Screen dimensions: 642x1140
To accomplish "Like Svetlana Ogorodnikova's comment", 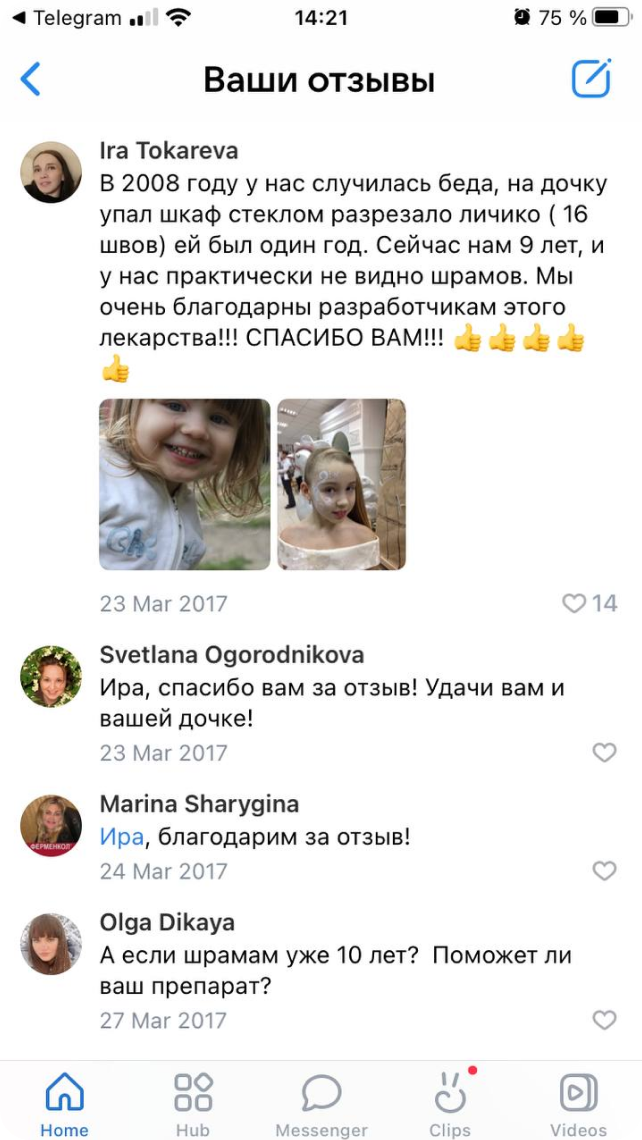I will pos(604,752).
